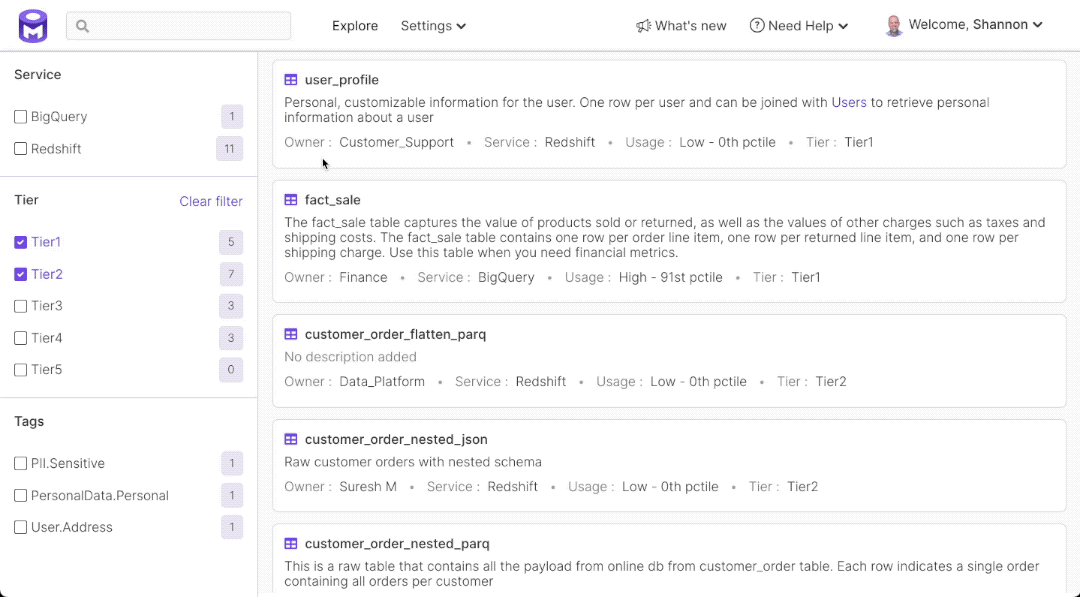Click Shannon's profile avatar

coord(894,26)
